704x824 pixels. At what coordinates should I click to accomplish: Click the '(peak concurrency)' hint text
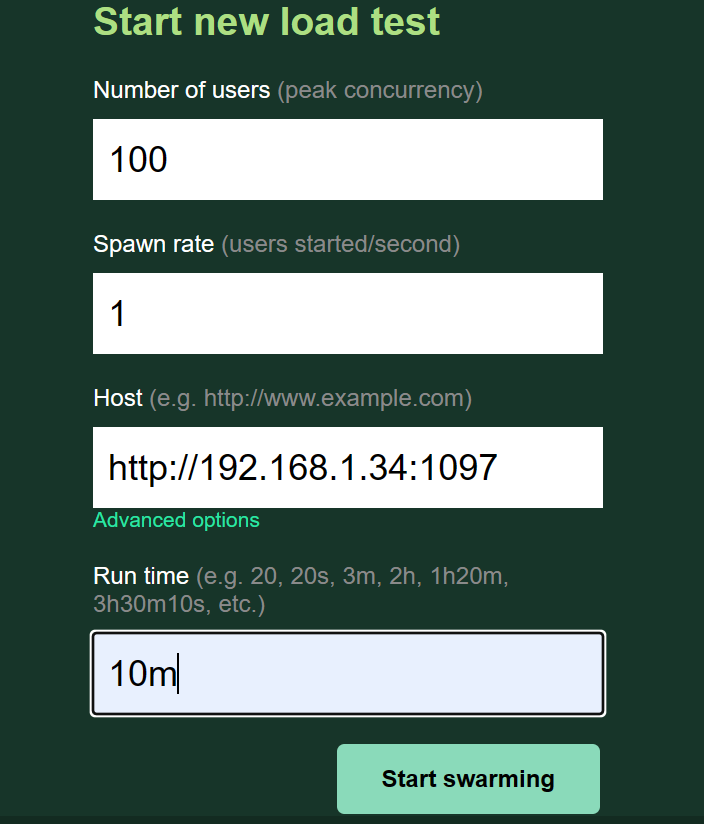[x=380, y=90]
